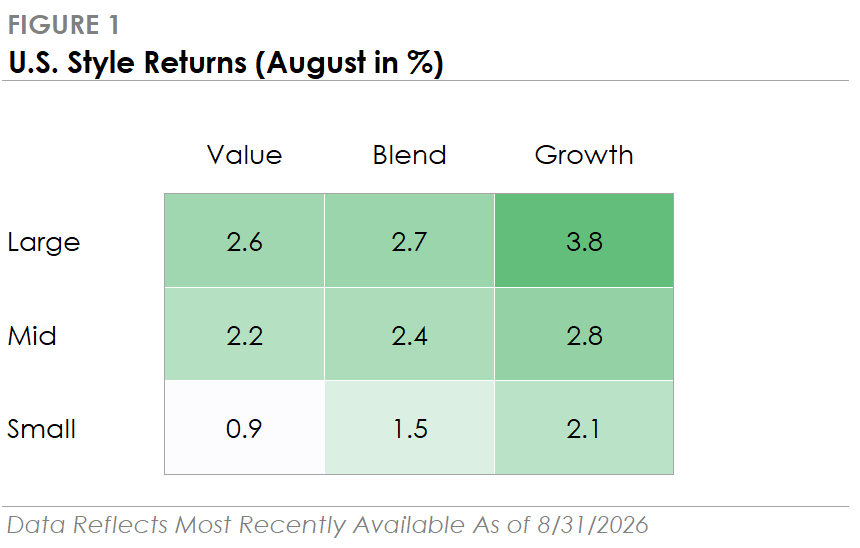Click the FIGURE 1 heading
The height and width of the screenshot is (548, 860).
click(63, 25)
